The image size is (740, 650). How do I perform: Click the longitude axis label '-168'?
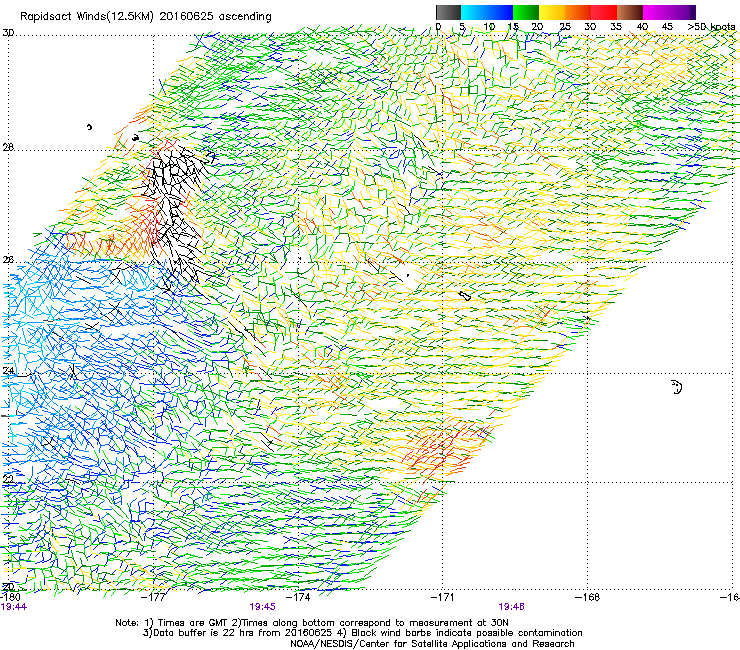point(588,597)
